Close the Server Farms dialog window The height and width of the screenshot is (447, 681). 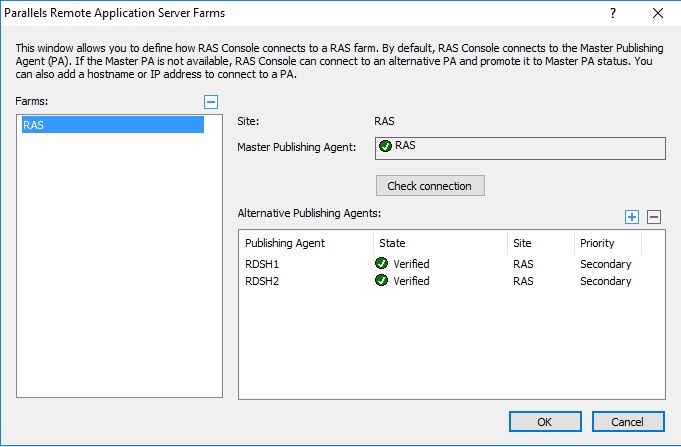pyautogui.click(x=658, y=13)
